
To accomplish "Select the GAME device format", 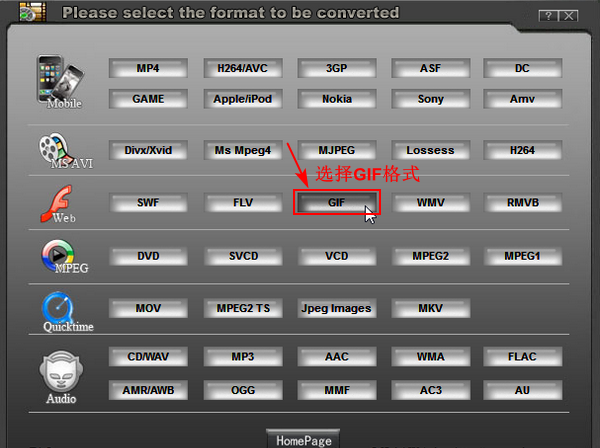I will pos(148,99).
